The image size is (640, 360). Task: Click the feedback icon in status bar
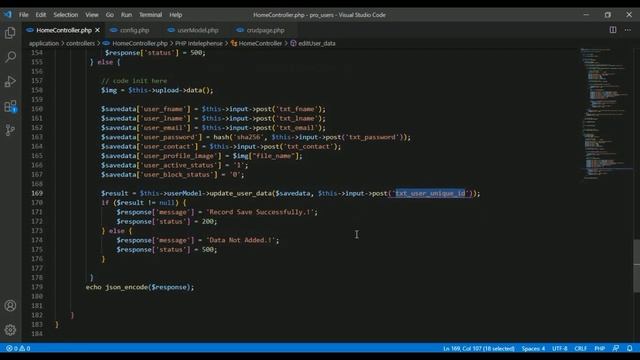point(616,348)
